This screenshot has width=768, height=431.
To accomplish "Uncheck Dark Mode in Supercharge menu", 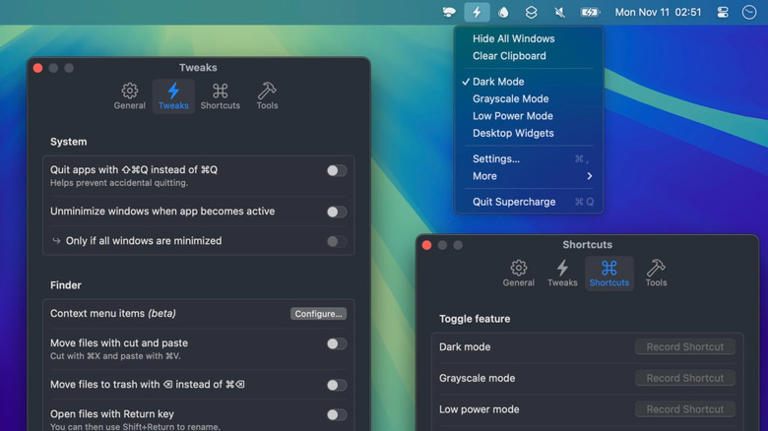I will click(529, 81).
